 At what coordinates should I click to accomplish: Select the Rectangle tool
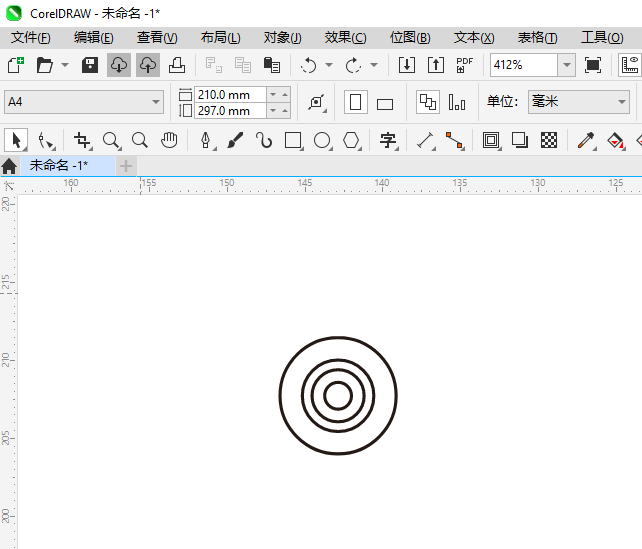[293, 140]
